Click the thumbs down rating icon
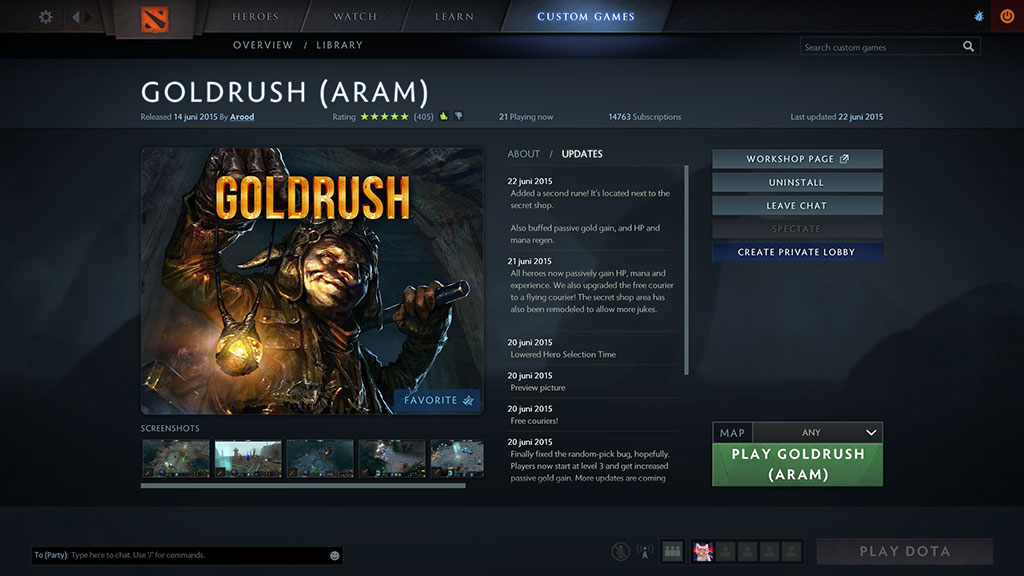This screenshot has width=1024, height=576. point(458,117)
